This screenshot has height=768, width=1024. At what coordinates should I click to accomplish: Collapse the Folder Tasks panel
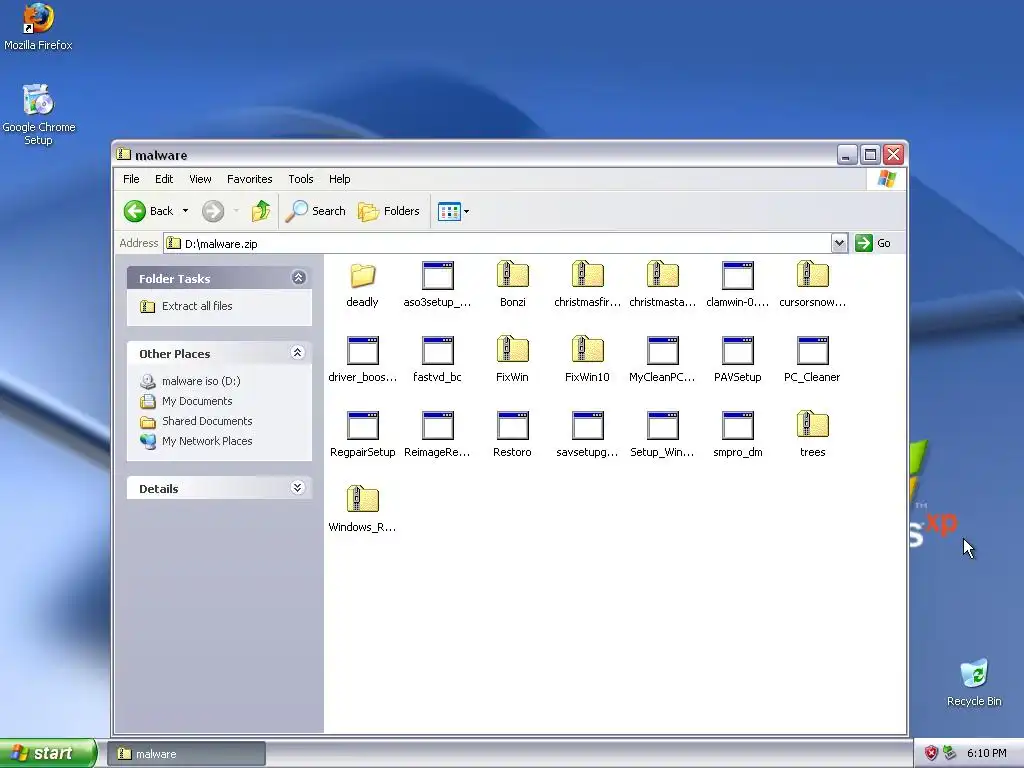(298, 278)
